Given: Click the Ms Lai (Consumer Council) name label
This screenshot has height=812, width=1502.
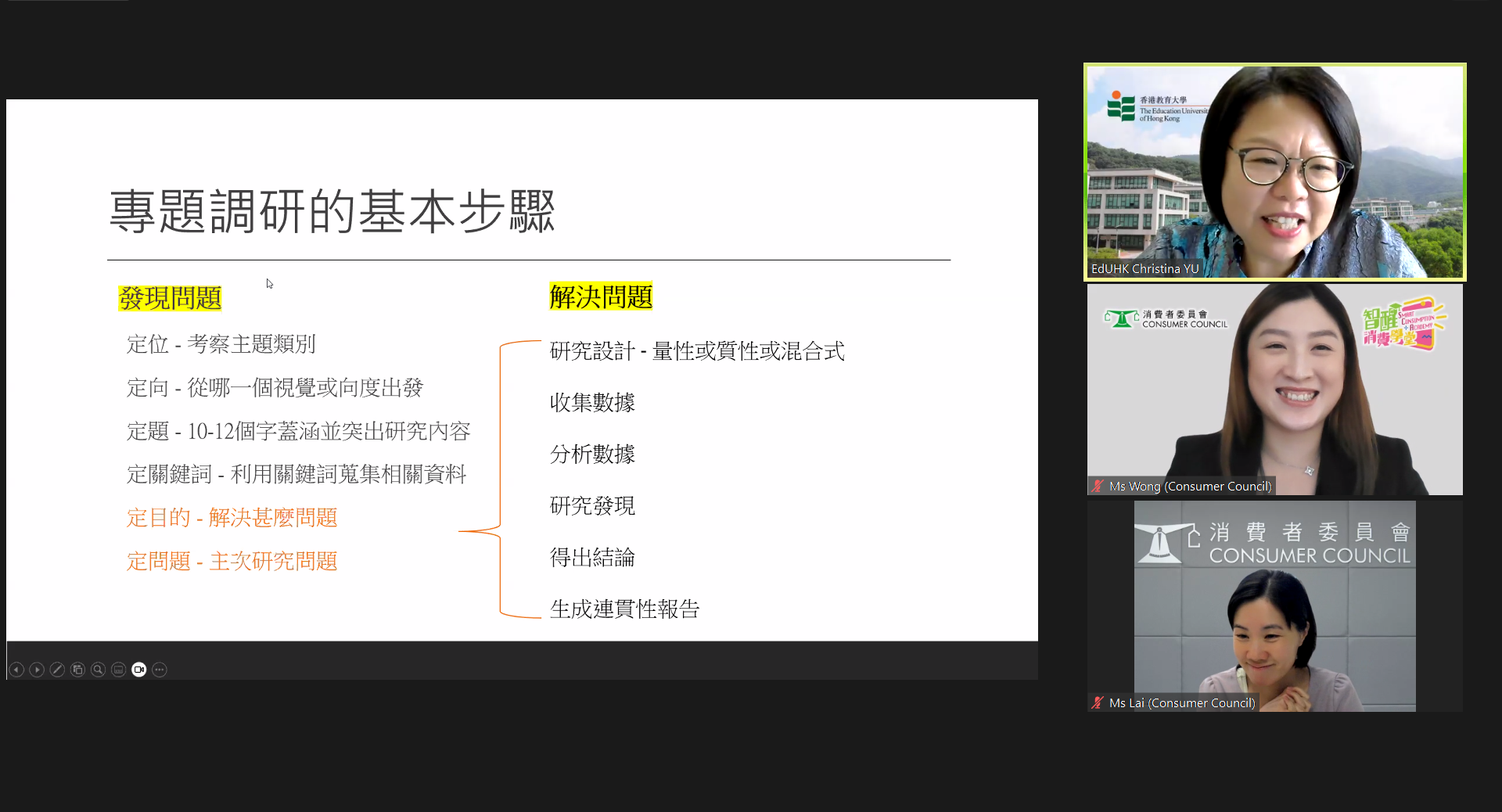Looking at the screenshot, I should pyautogui.click(x=1182, y=703).
